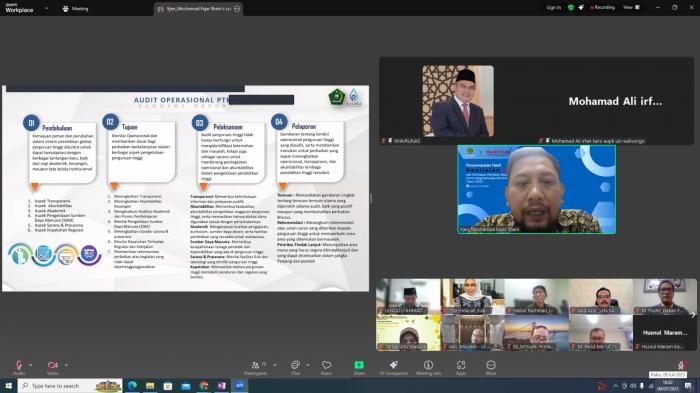
Task: Start camera with the Video button
Action: (x=53, y=368)
